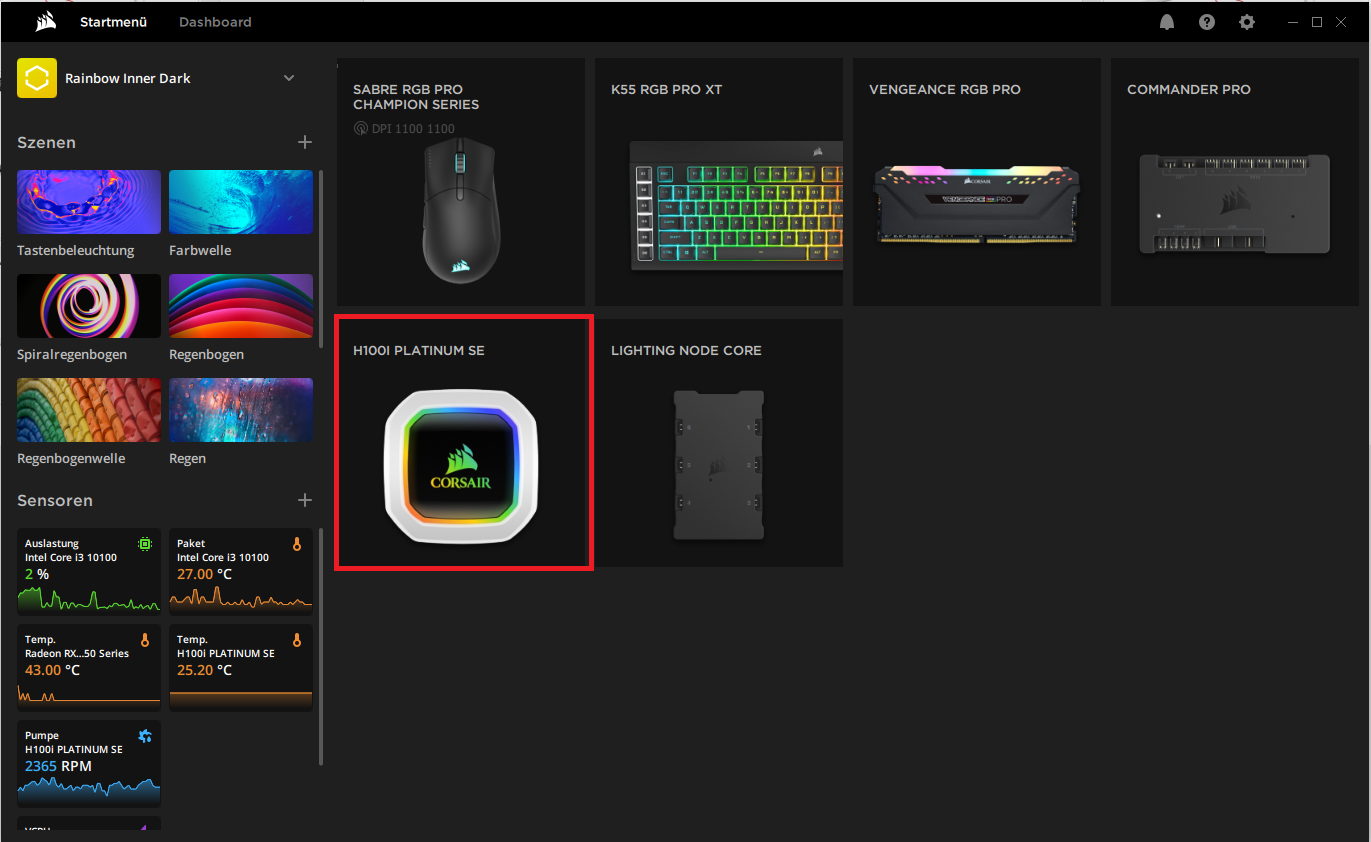Click the Rainbow Inner Dark profile name
Screen dimensions: 1371x842
tap(128, 78)
